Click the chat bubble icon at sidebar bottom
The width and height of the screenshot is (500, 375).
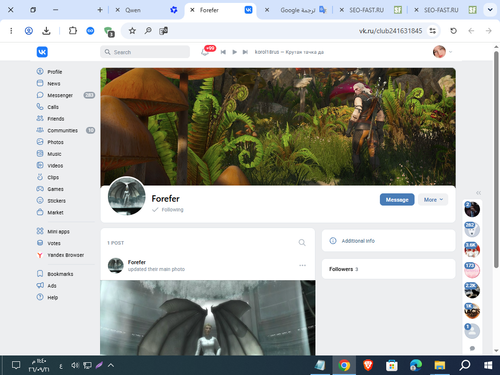(x=472, y=348)
